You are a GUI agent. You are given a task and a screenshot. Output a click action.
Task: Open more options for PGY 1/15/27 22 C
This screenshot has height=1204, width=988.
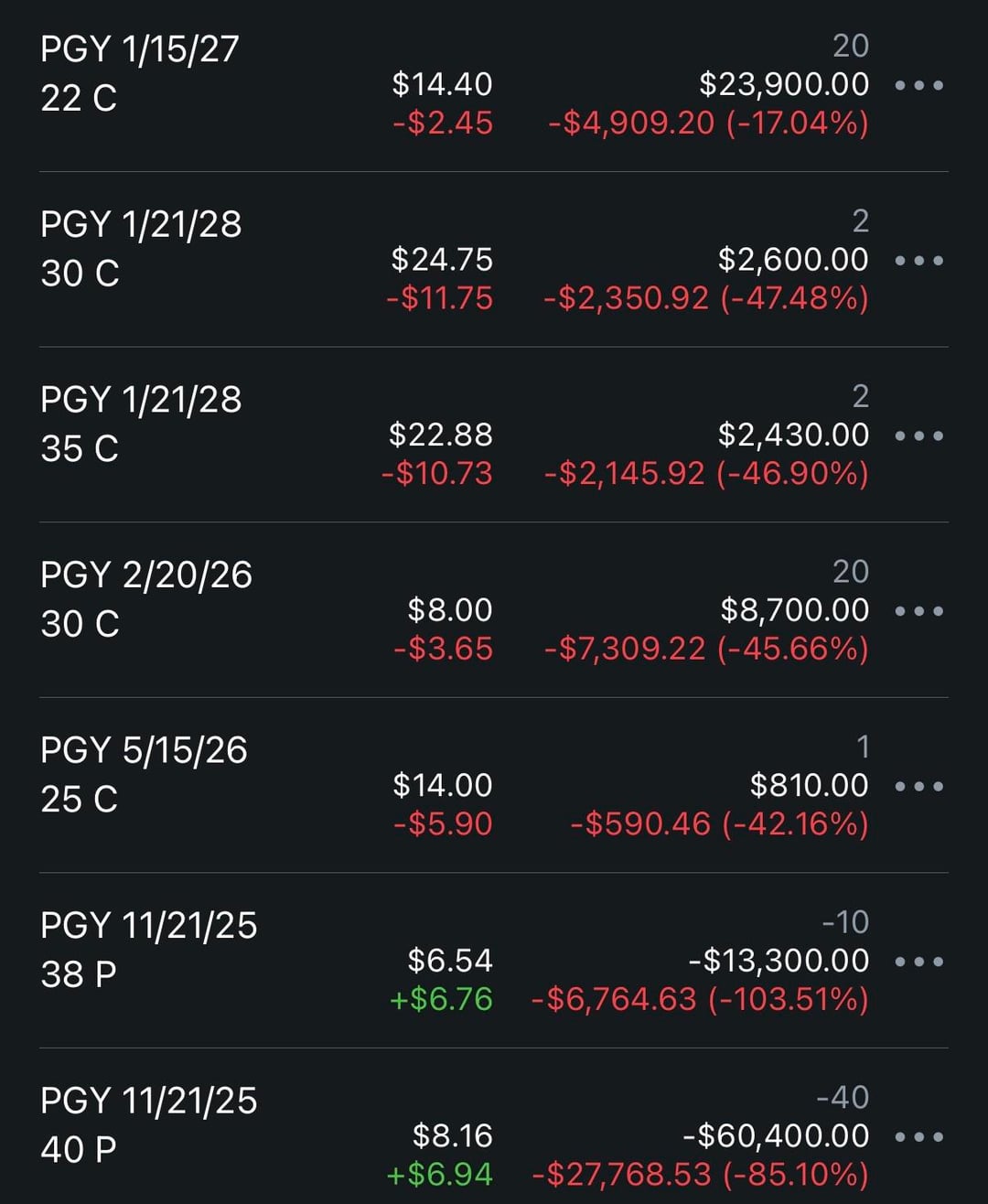918,85
